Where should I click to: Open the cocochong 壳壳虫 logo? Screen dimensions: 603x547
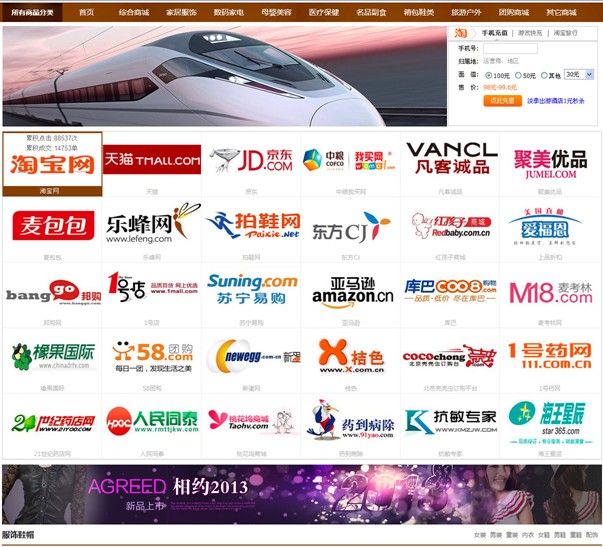point(448,356)
